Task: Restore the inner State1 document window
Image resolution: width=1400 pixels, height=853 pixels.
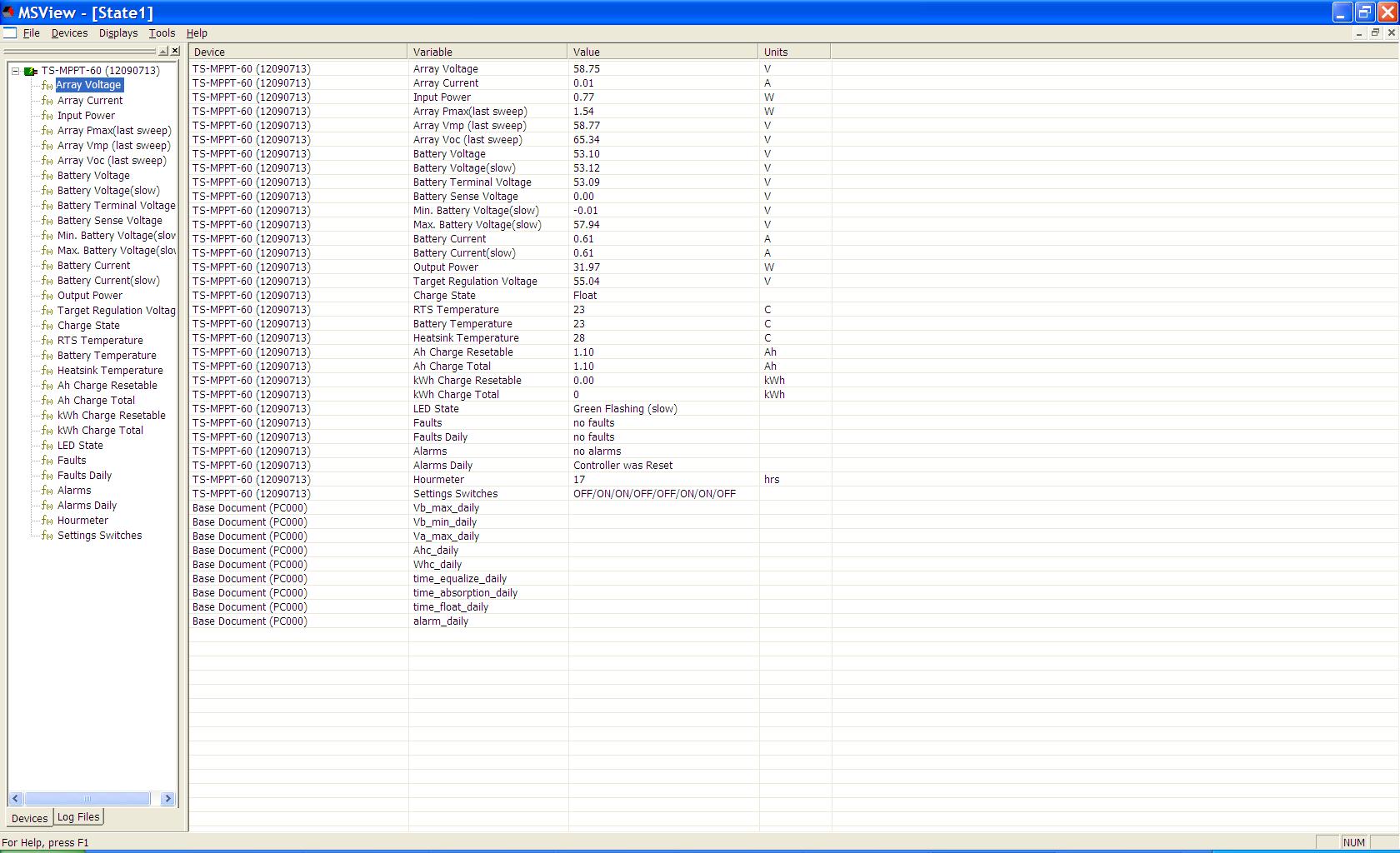Action: click(x=1375, y=33)
